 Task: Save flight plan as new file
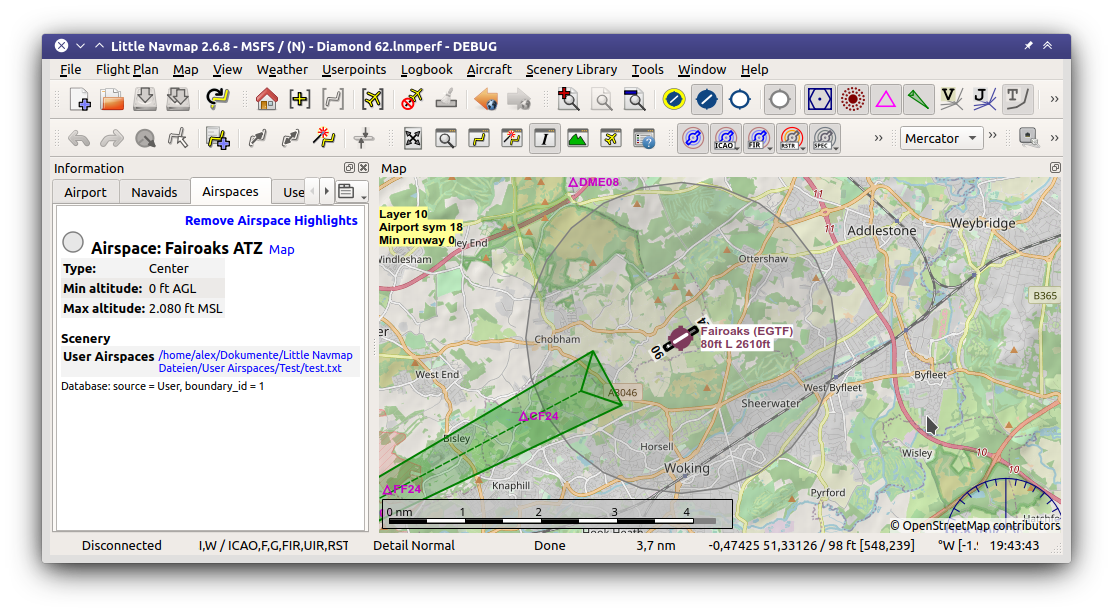click(x=177, y=99)
